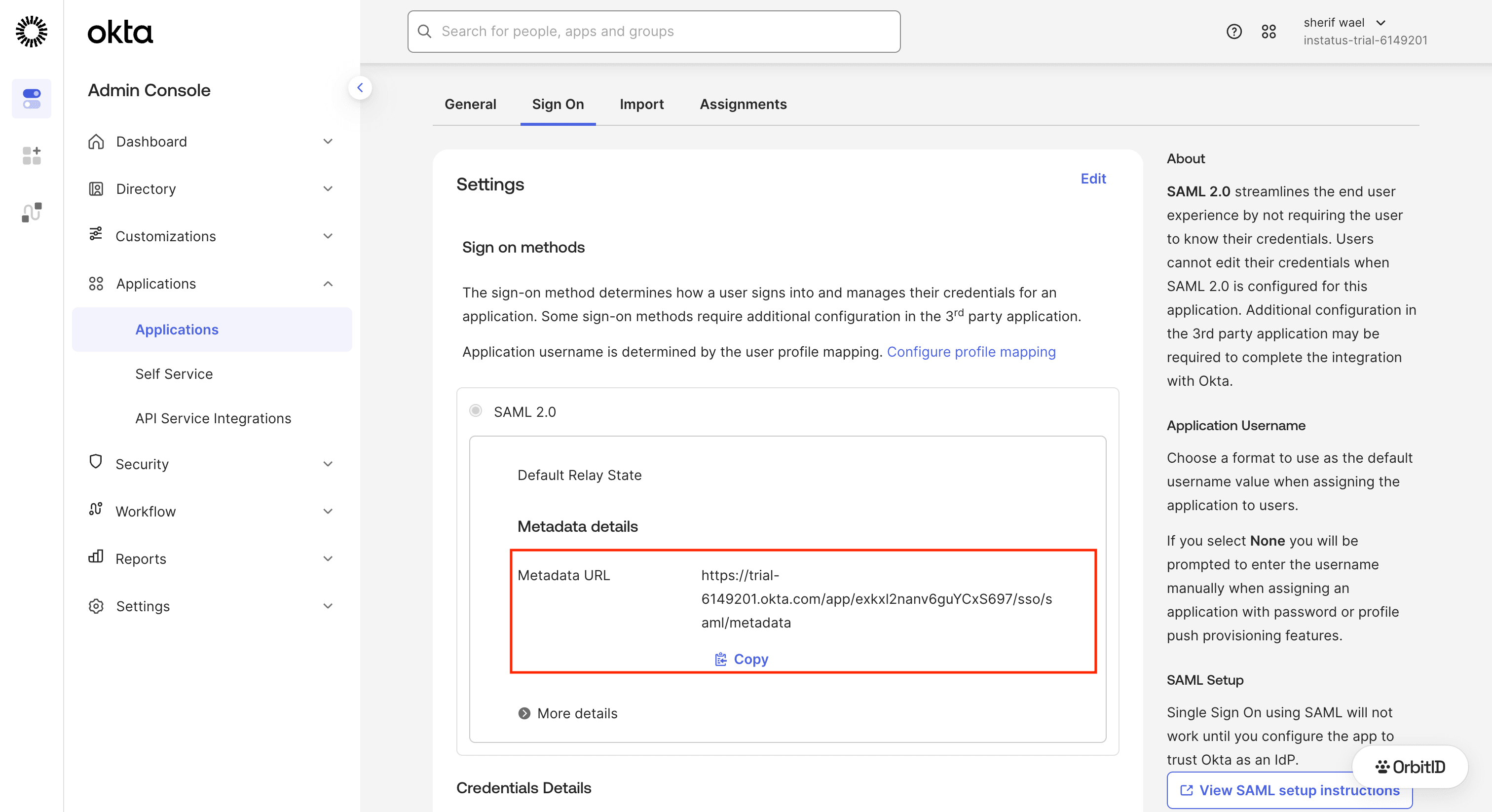Click the Workflow icon in sidebar
This screenshot has height=812, width=1492.
[x=96, y=509]
